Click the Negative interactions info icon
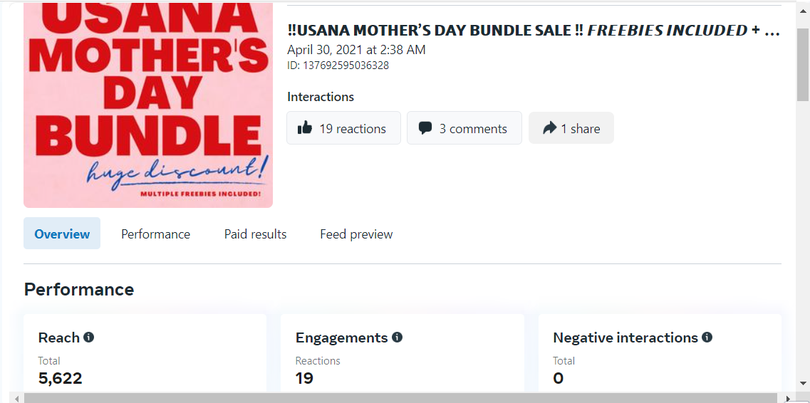Viewport: 810px width, 403px height. point(707,338)
